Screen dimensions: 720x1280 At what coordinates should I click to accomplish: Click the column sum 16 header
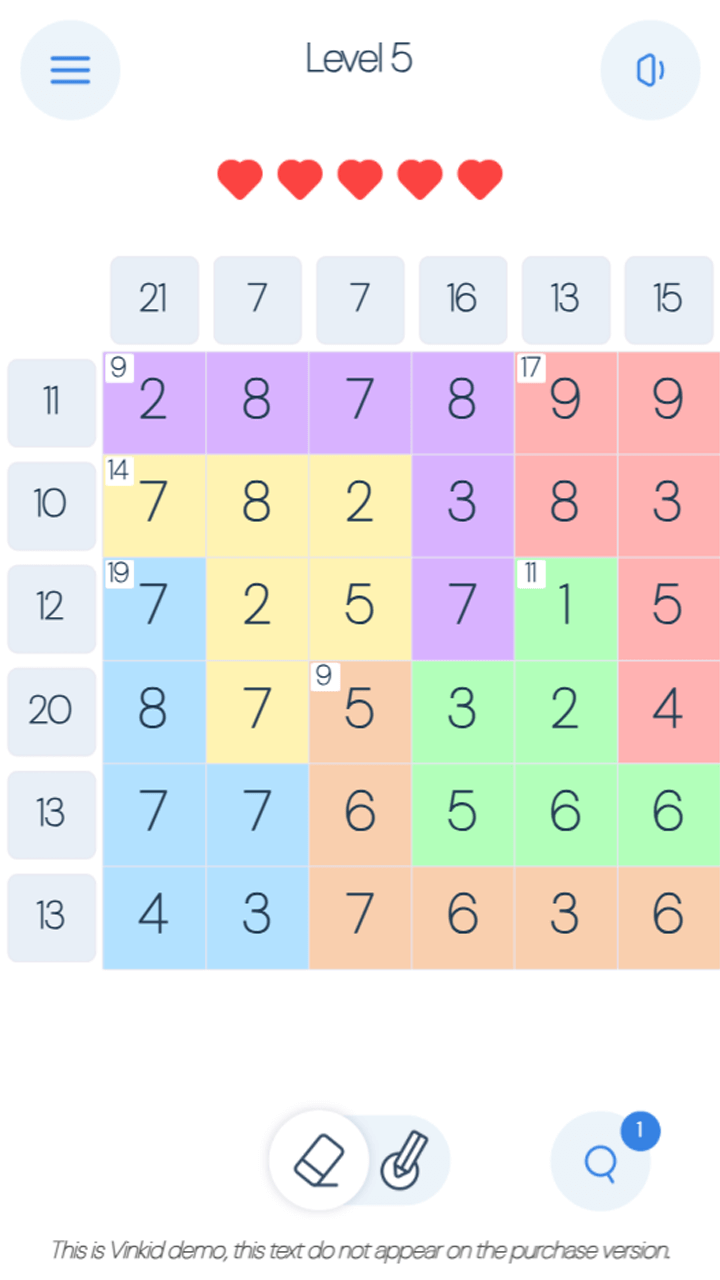tap(462, 299)
